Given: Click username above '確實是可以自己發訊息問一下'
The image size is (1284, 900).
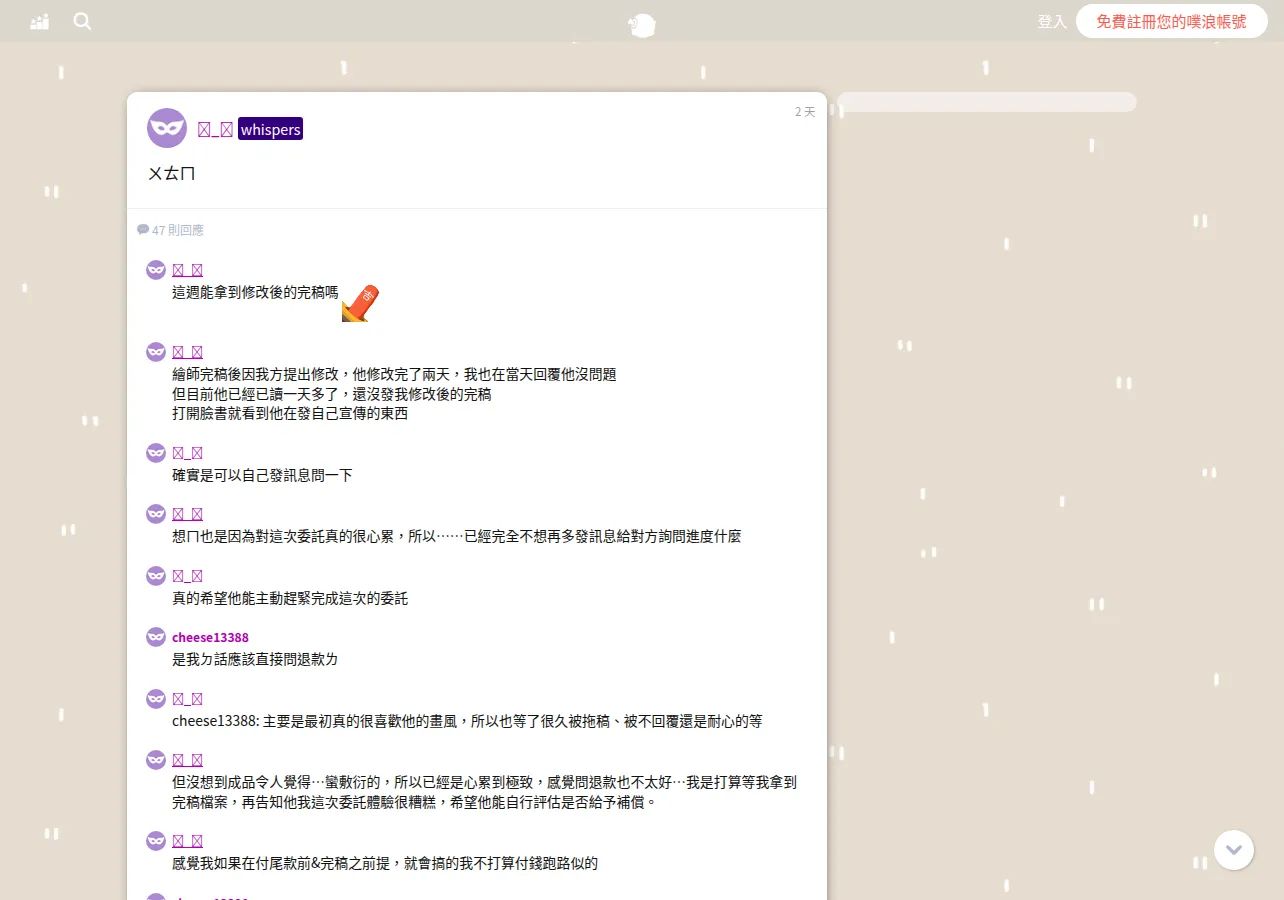Looking at the screenshot, I should (x=188, y=453).
